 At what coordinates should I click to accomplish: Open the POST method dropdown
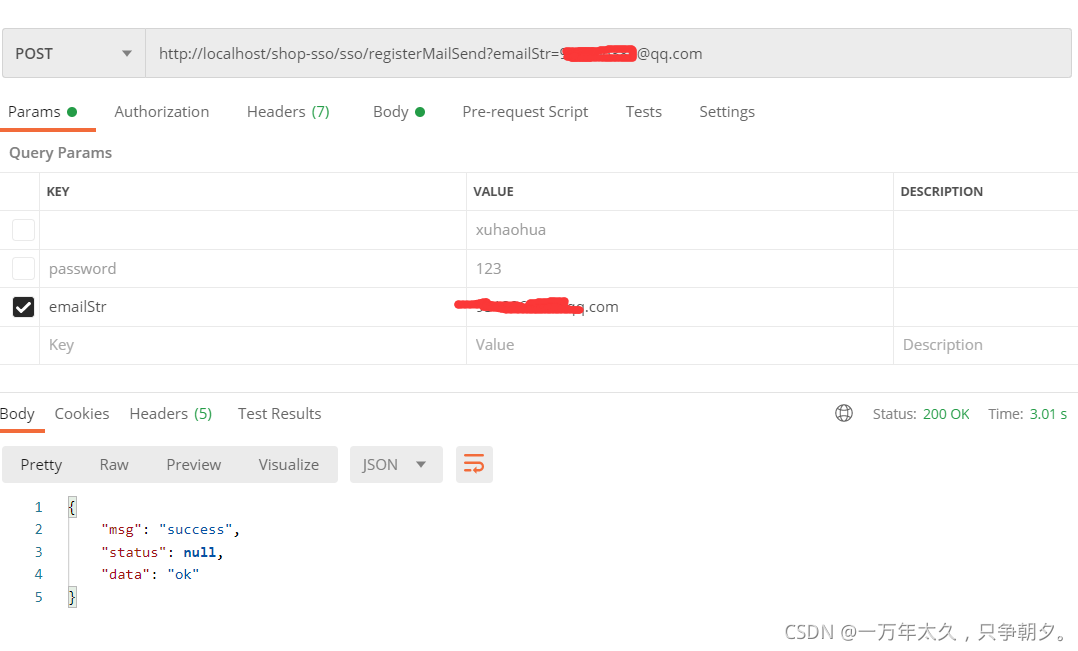coord(74,54)
